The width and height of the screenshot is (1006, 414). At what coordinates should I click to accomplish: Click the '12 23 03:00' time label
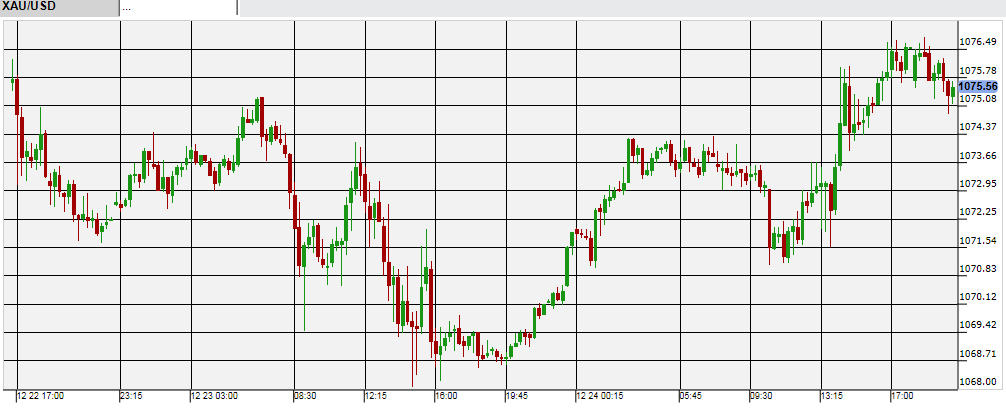click(214, 396)
